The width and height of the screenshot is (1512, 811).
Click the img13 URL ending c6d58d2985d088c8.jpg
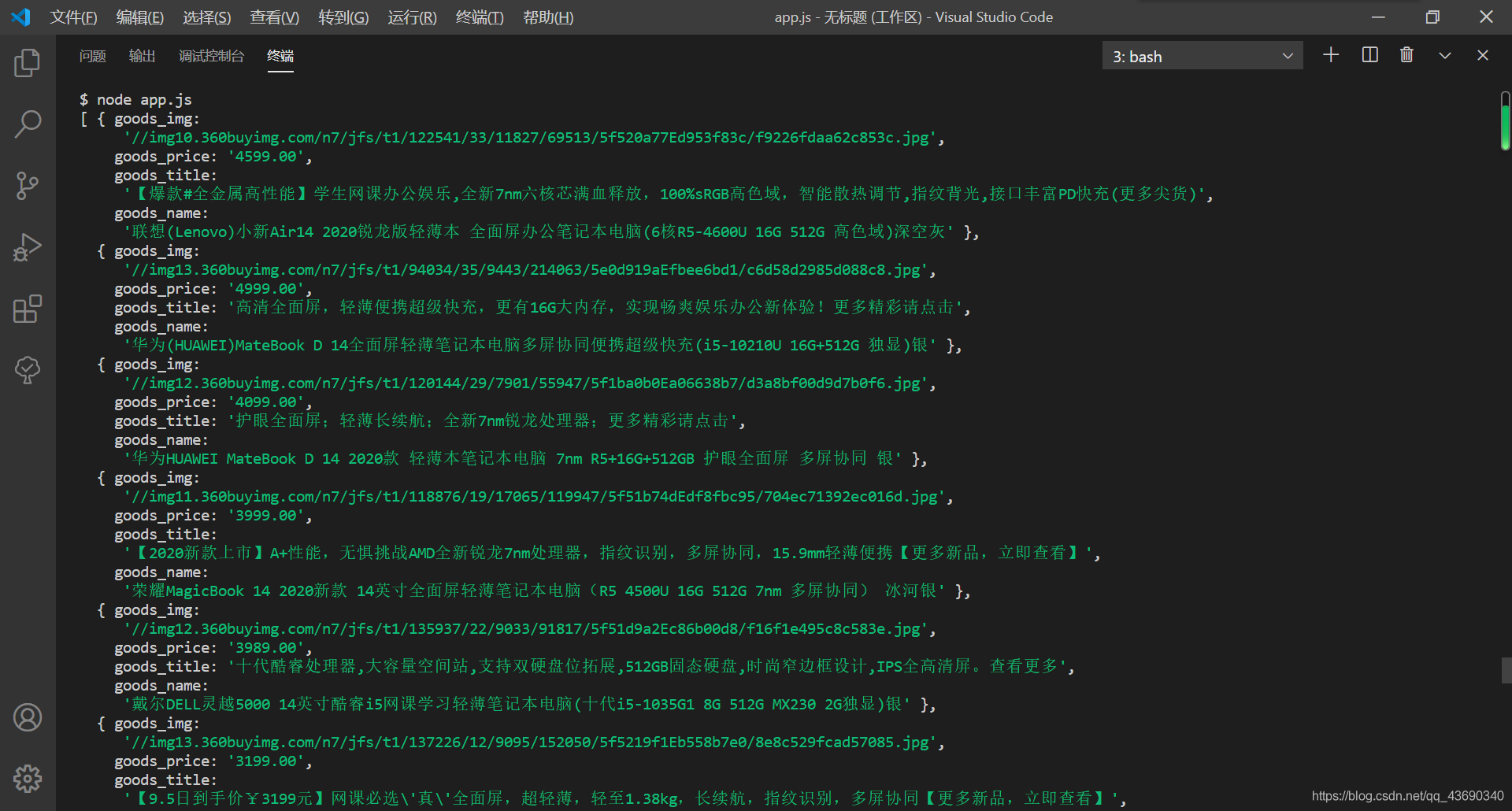point(529,270)
